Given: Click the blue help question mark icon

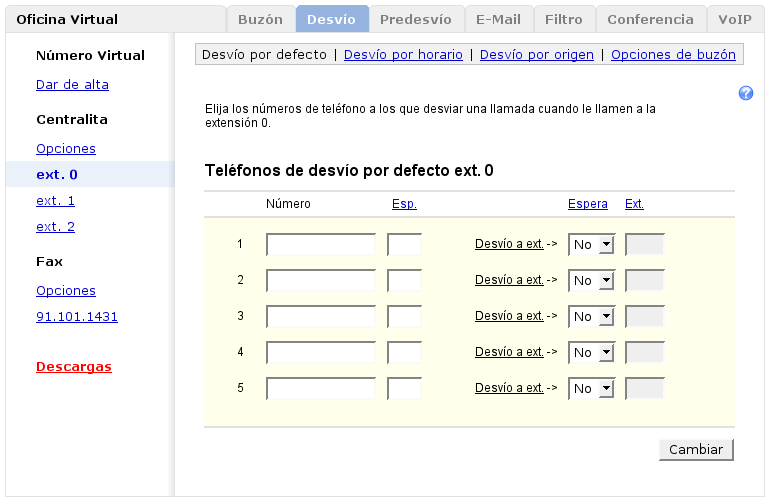Looking at the screenshot, I should click(745, 93).
